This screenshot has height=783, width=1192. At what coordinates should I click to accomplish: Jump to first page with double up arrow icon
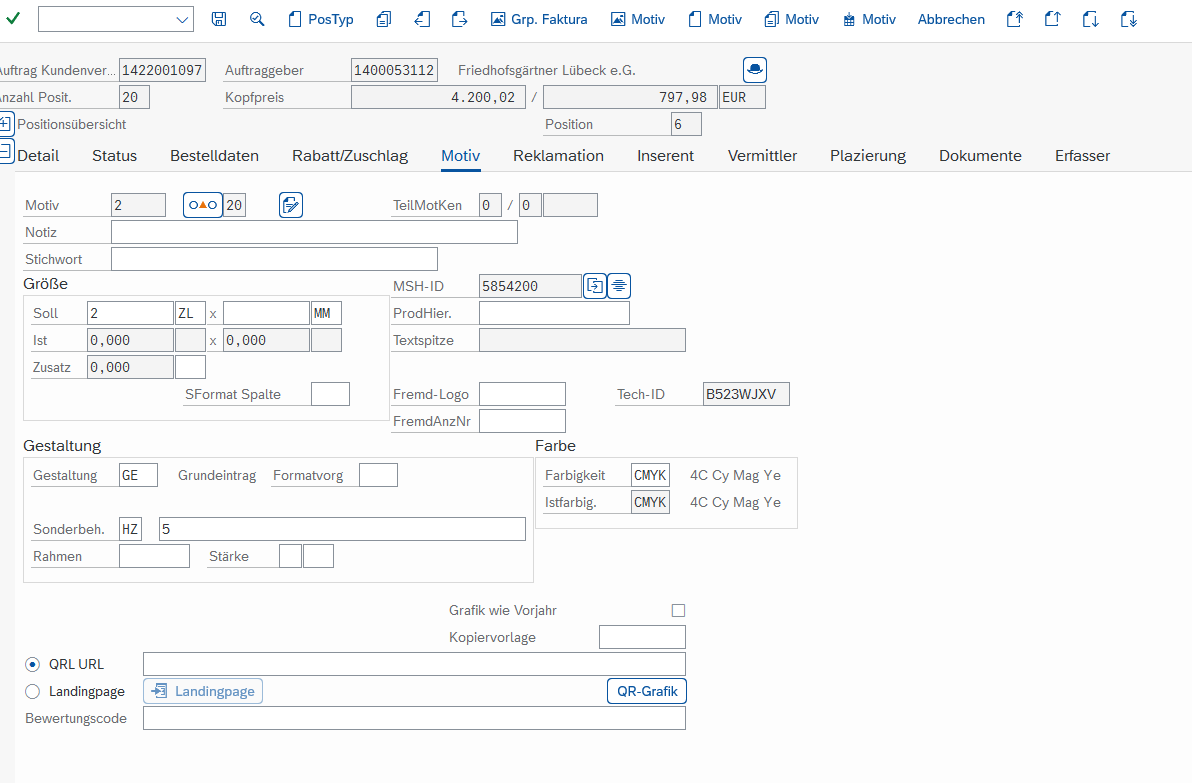point(1015,19)
